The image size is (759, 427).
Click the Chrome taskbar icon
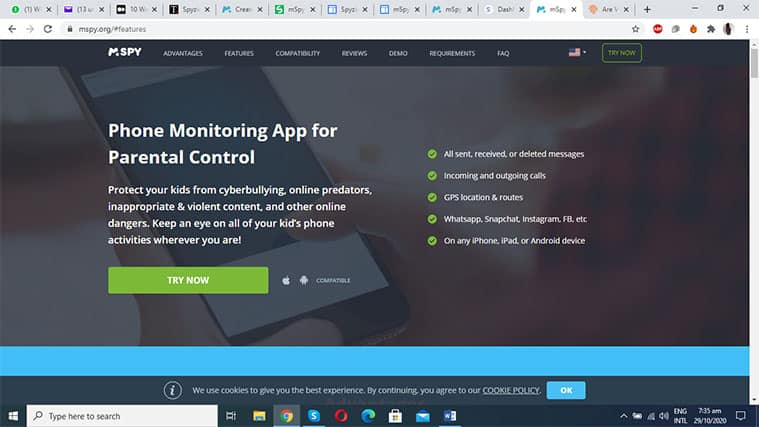coord(287,416)
